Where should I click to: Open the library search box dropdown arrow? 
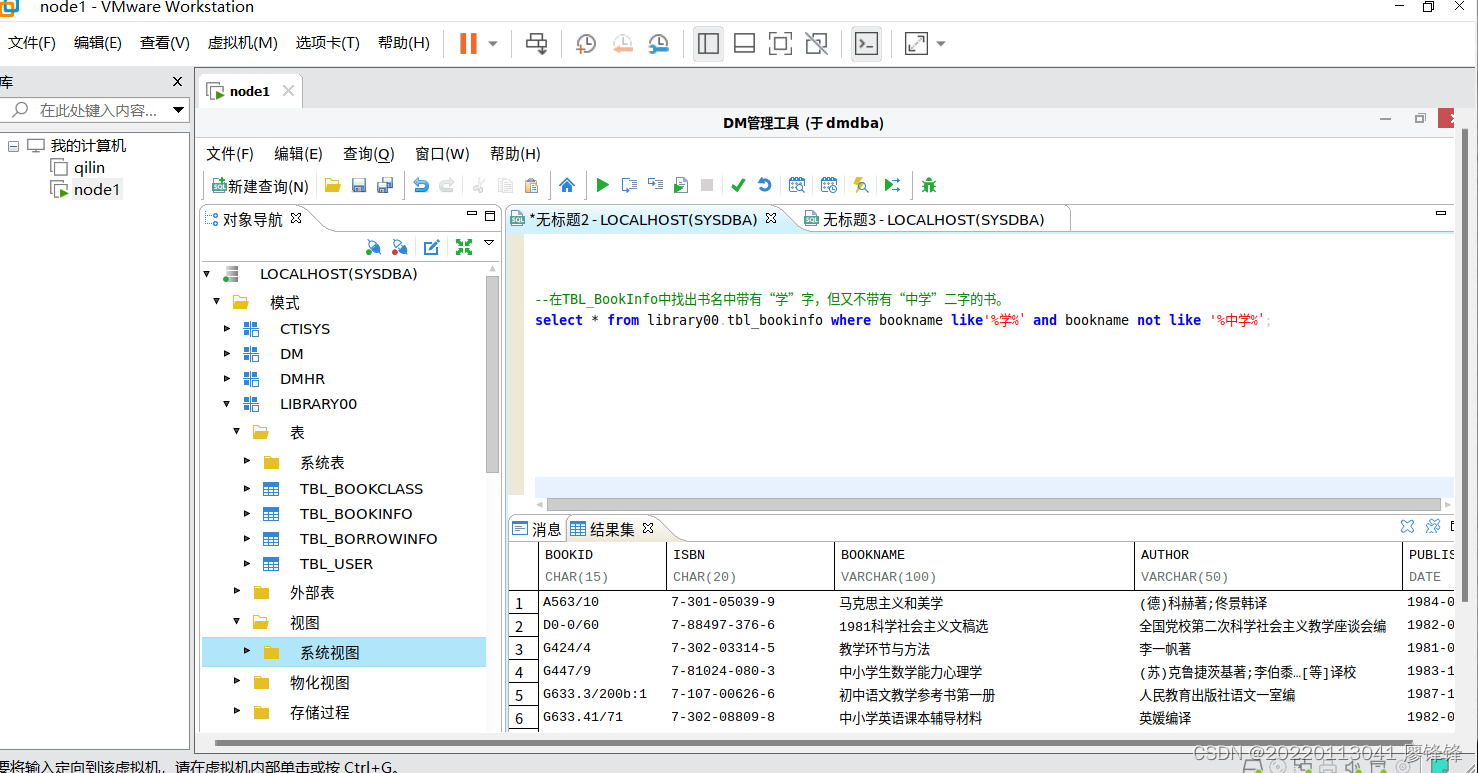179,110
